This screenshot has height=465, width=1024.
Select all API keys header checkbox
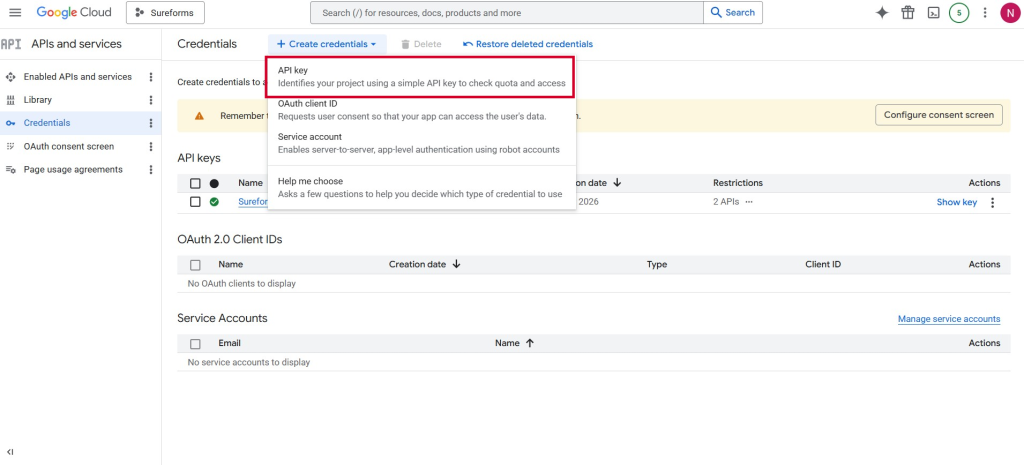pyautogui.click(x=195, y=184)
